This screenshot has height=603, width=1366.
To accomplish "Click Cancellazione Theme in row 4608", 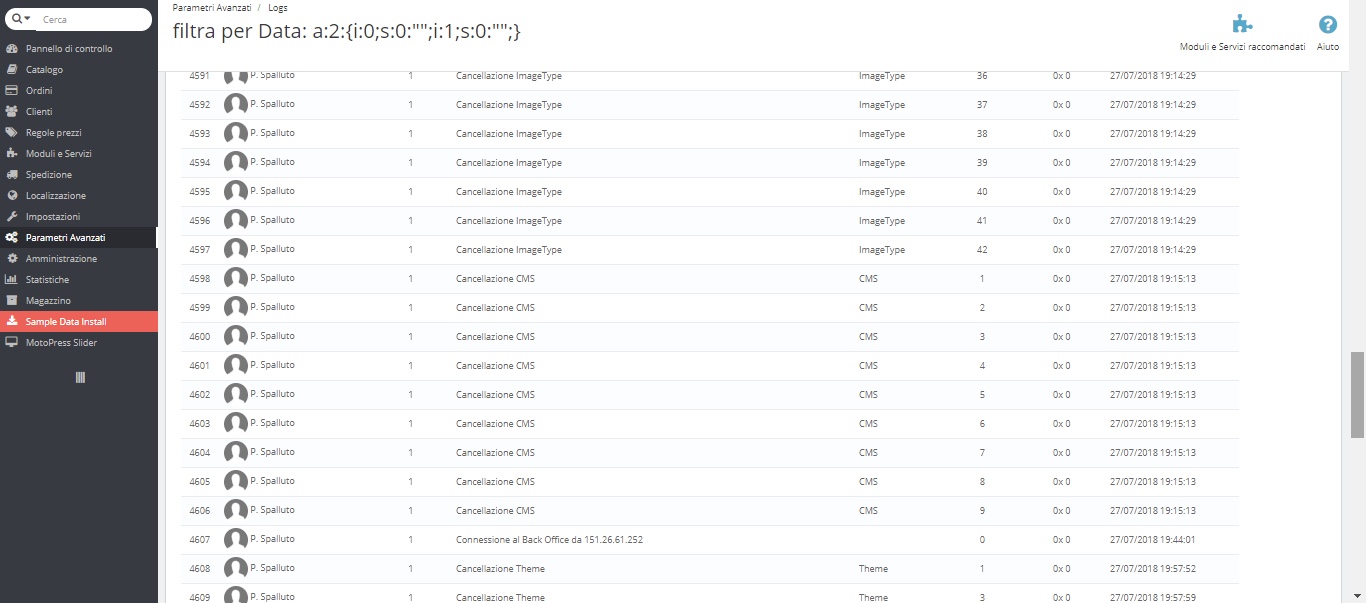I will point(500,569).
